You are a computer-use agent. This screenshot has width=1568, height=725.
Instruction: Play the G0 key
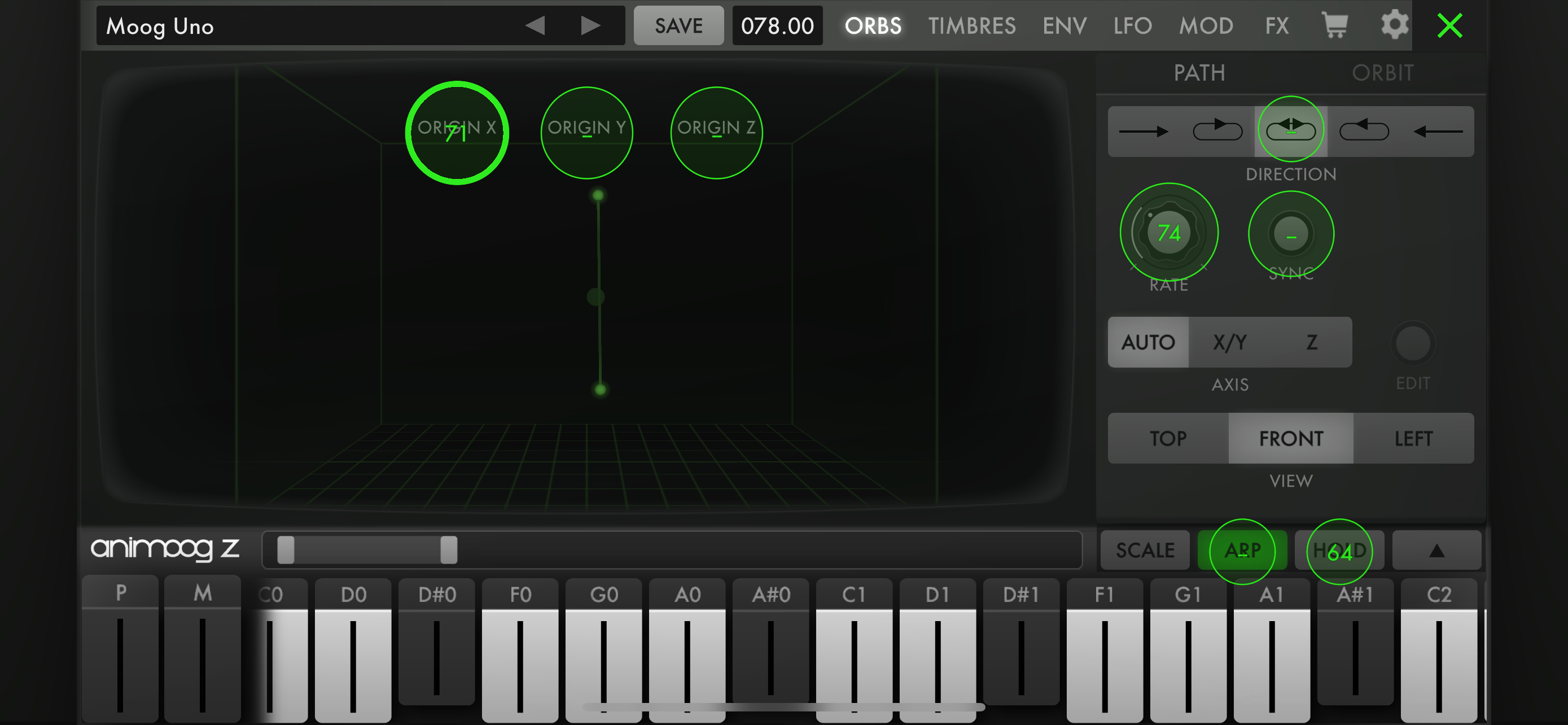[603, 652]
